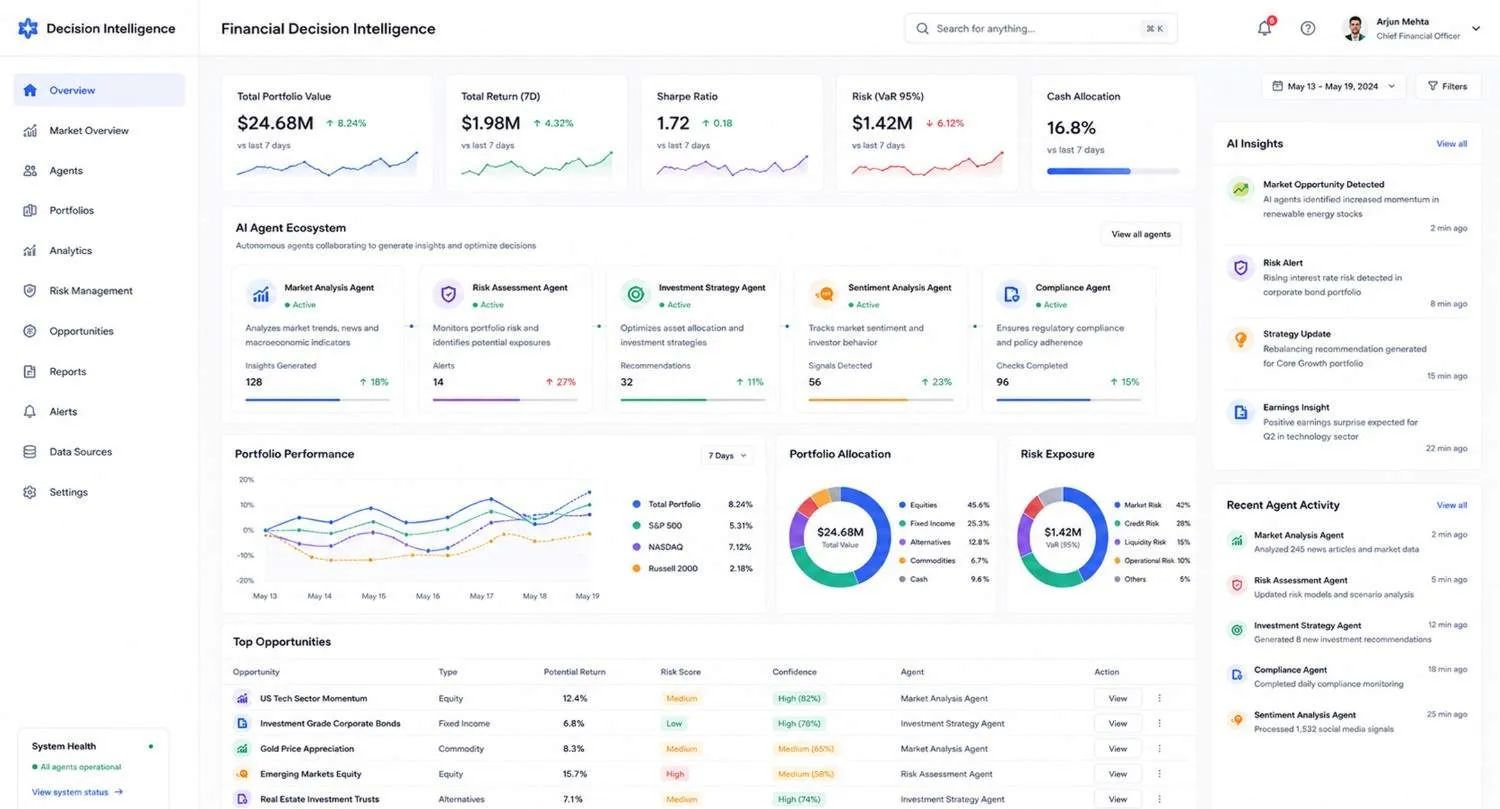Click the Risk Assessment Agent shield icon
Screen dimensions: 1500x809
[x=448, y=294]
